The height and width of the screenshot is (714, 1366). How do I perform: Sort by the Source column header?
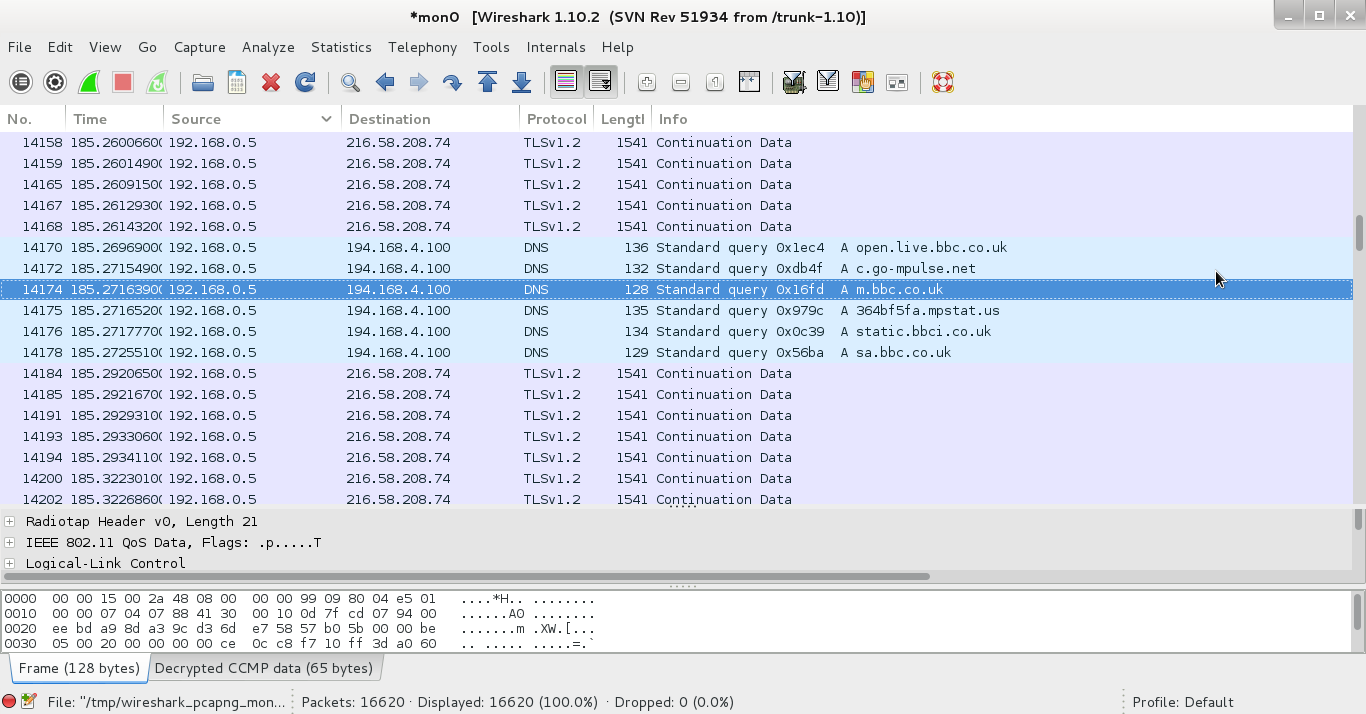(253, 119)
